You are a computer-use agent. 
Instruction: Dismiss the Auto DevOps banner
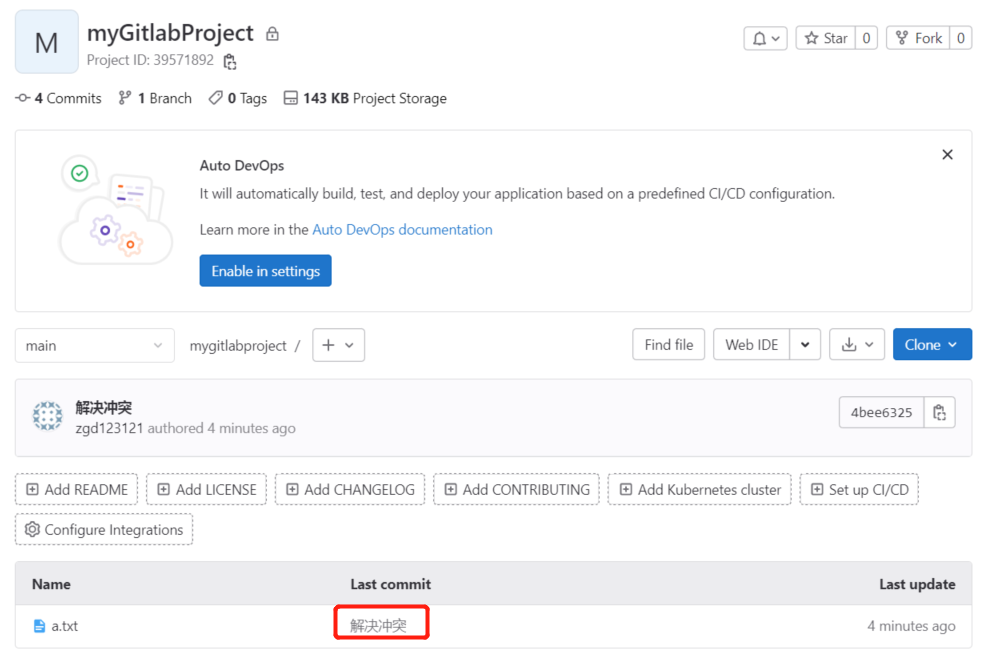947,155
